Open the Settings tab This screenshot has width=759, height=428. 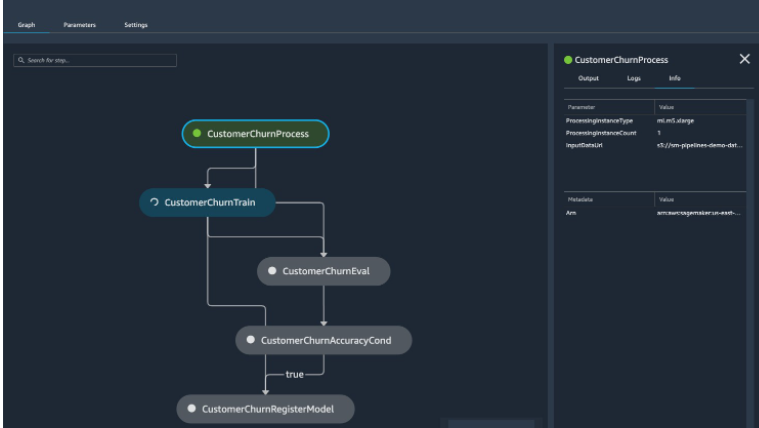[136, 25]
